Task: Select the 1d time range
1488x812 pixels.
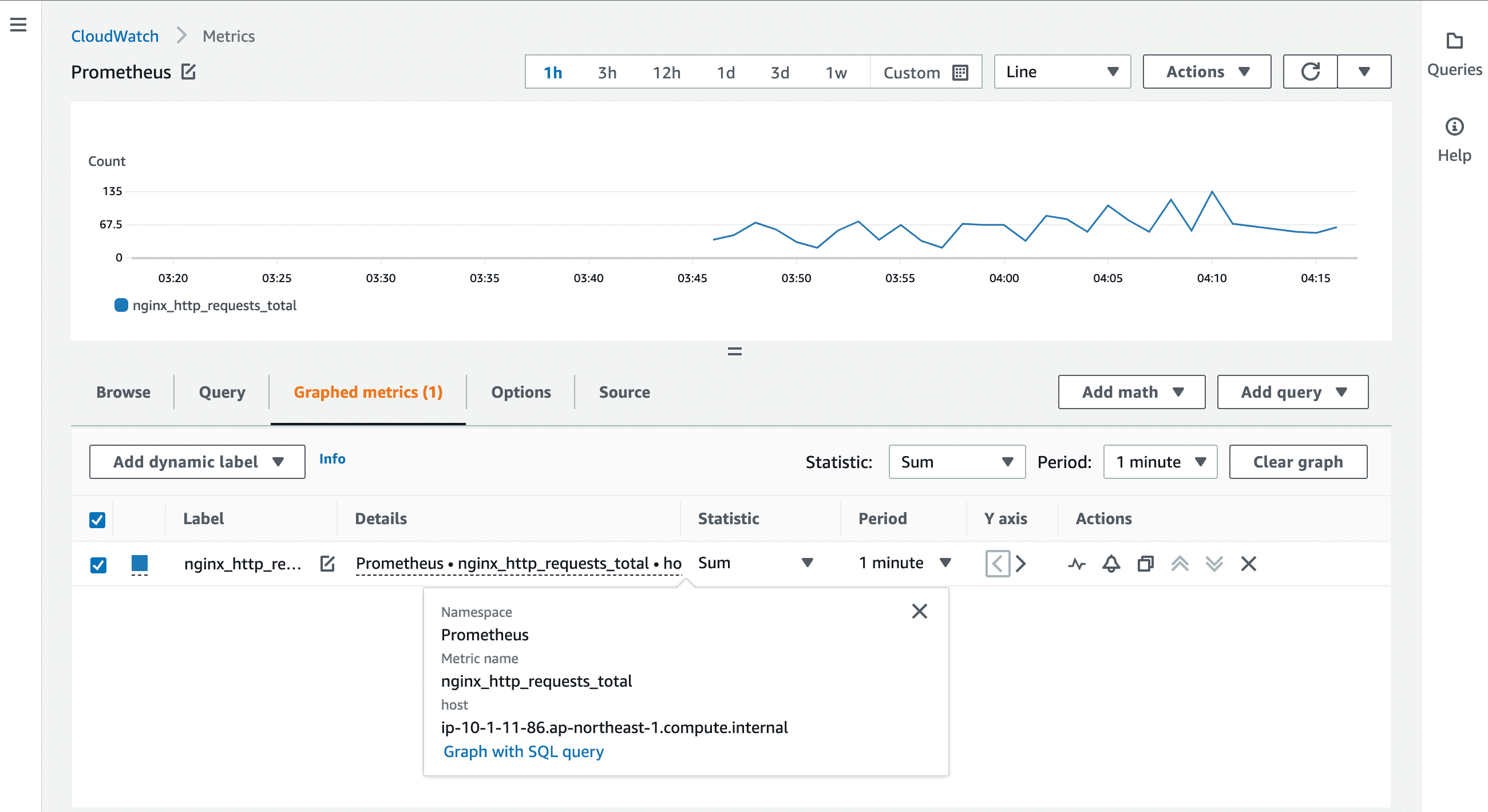Action: [x=726, y=72]
